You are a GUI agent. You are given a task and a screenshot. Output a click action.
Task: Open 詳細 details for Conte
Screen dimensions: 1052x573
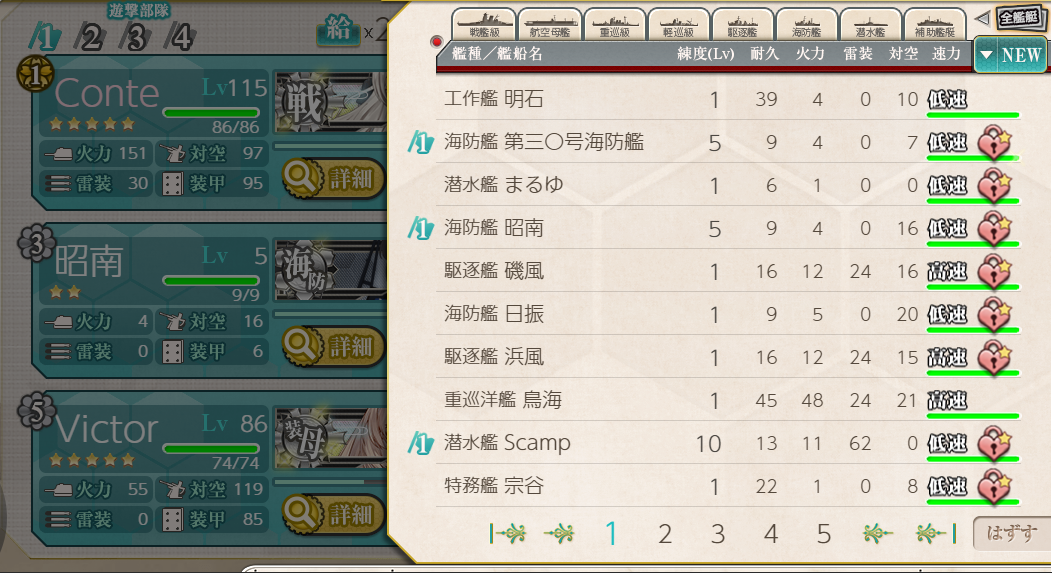coord(333,179)
